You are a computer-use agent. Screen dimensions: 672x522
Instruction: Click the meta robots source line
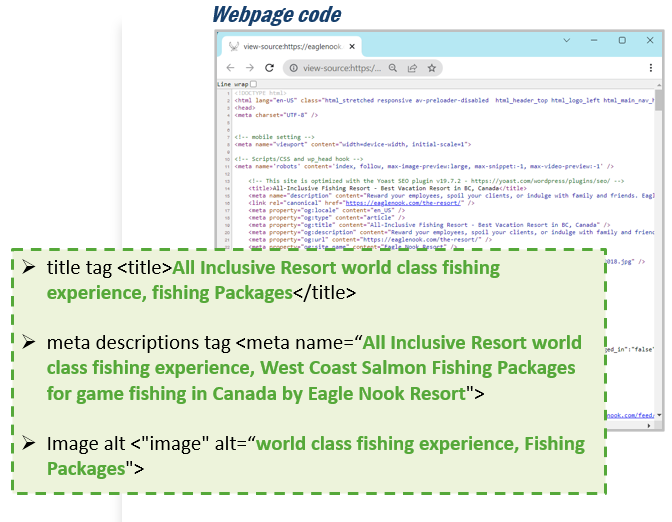coord(424,166)
